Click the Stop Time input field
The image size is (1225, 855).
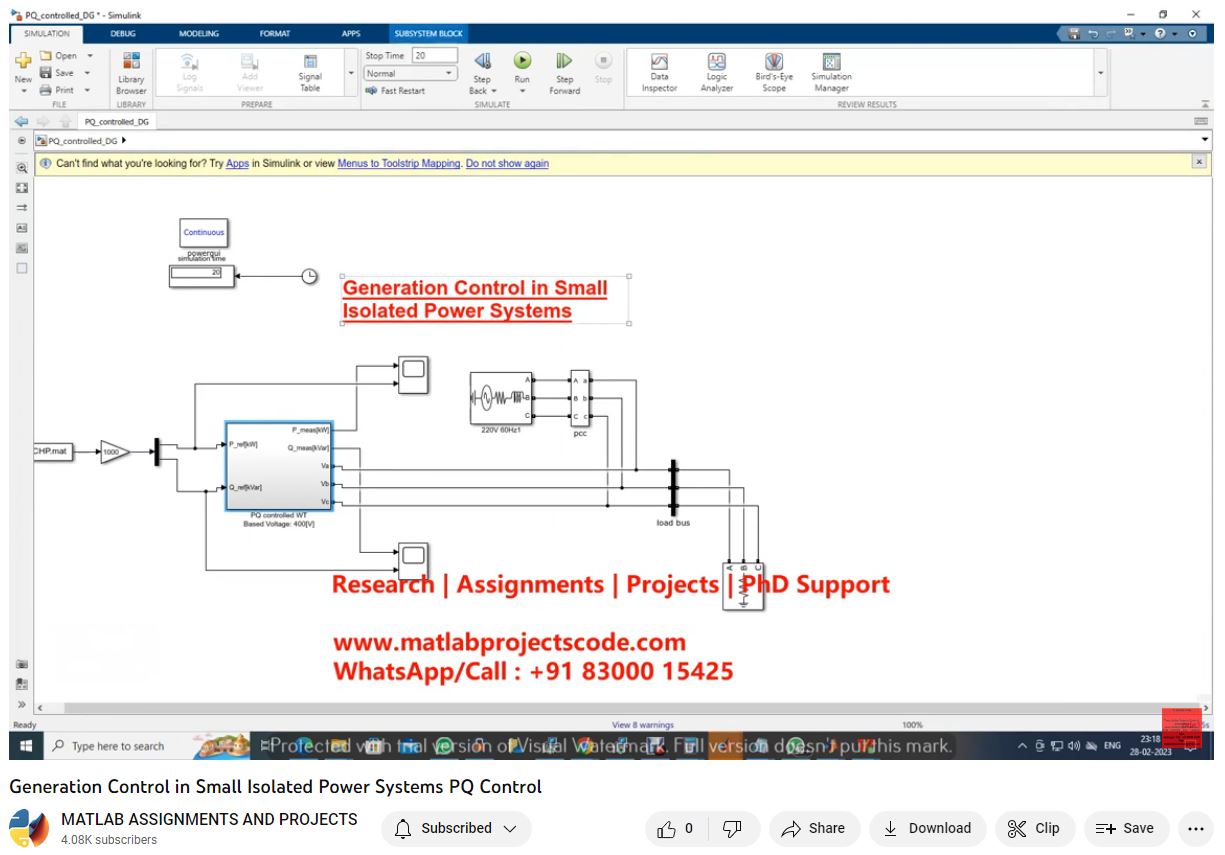(434, 56)
